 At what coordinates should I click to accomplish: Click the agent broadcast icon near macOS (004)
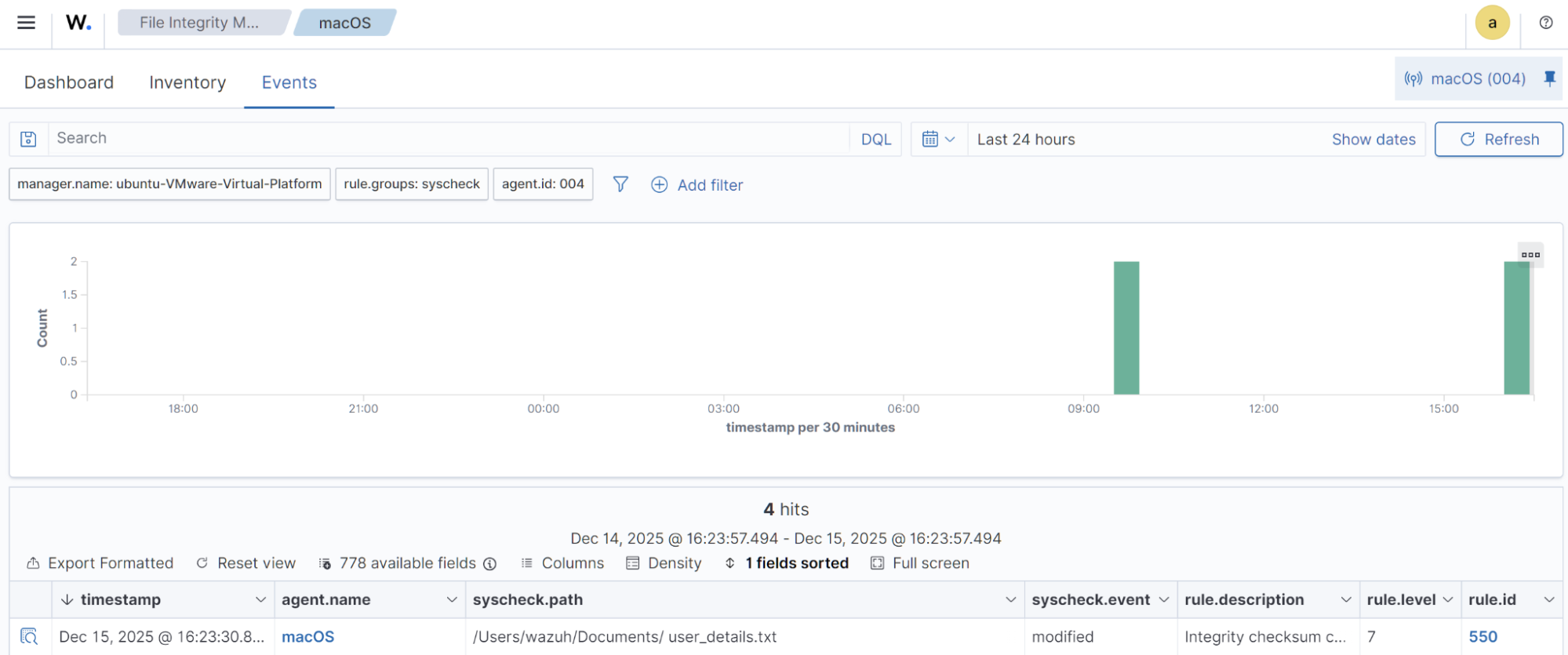click(x=1413, y=78)
